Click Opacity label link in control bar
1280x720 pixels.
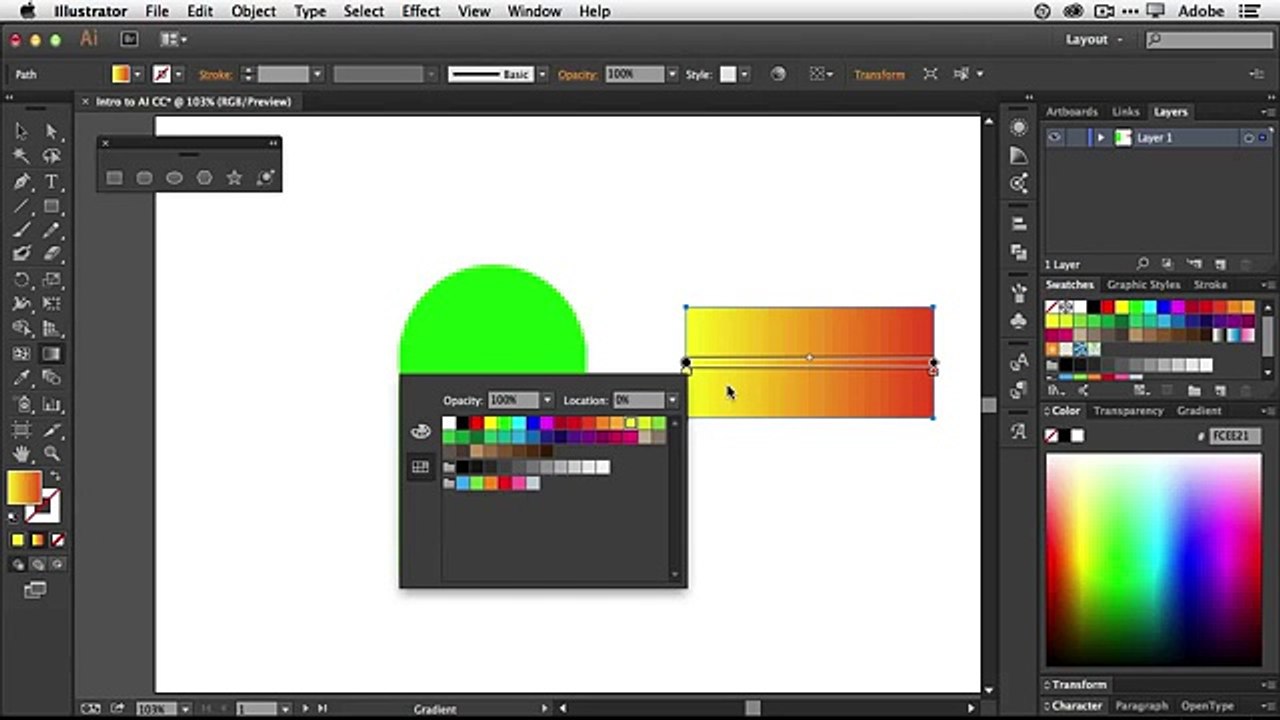577,74
